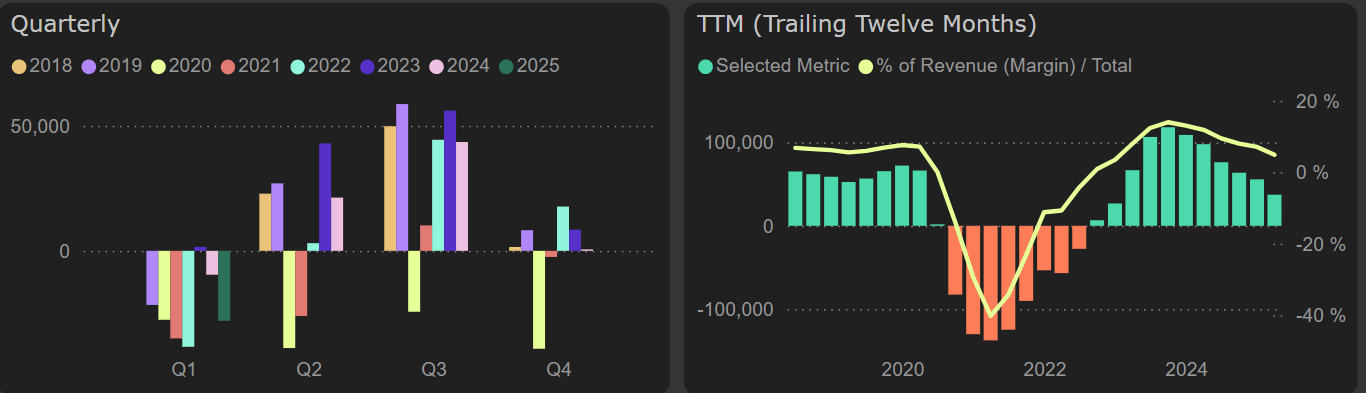The image size is (1366, 393).
Task: Click the 2024 pink legend dot
Action: [x=436, y=67]
